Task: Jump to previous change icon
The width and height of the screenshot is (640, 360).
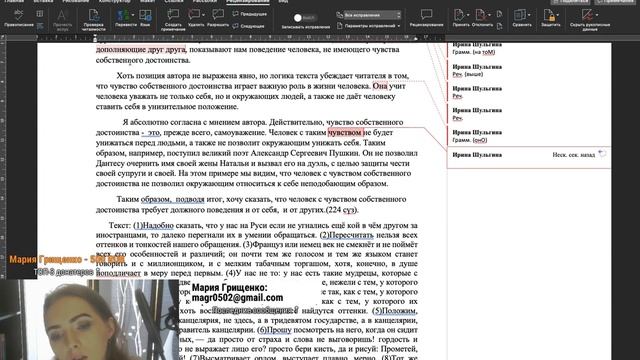Action: coord(500,15)
